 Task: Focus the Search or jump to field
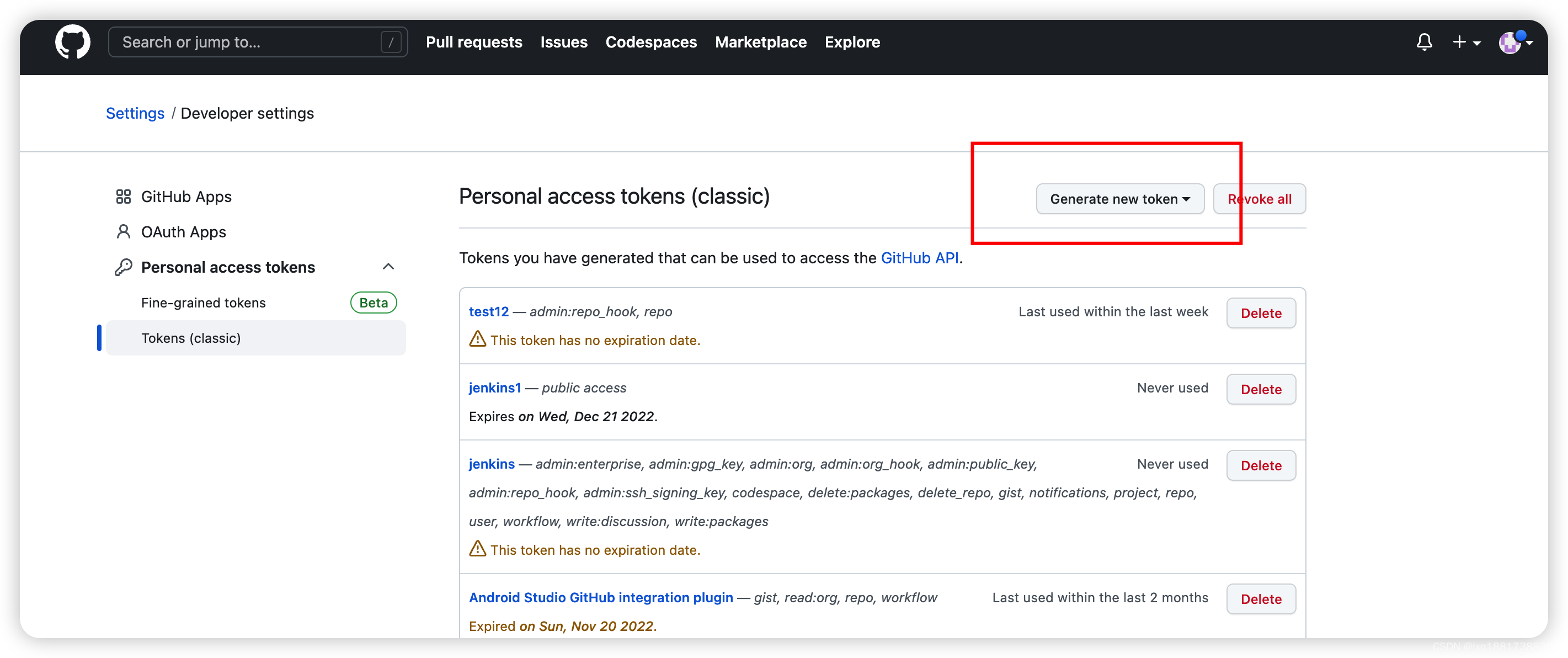(258, 42)
